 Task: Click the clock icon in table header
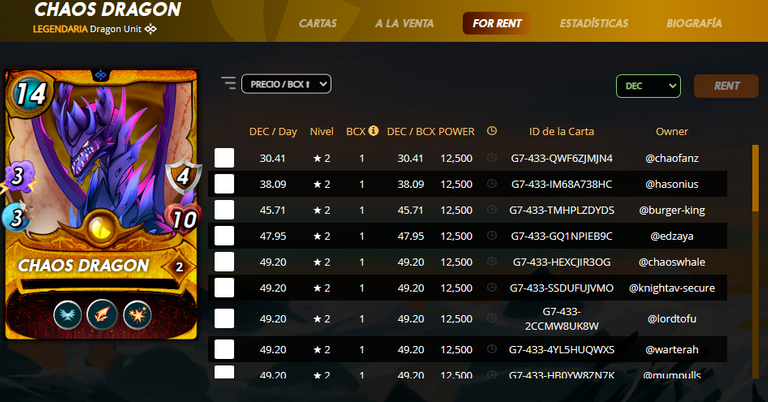492,131
